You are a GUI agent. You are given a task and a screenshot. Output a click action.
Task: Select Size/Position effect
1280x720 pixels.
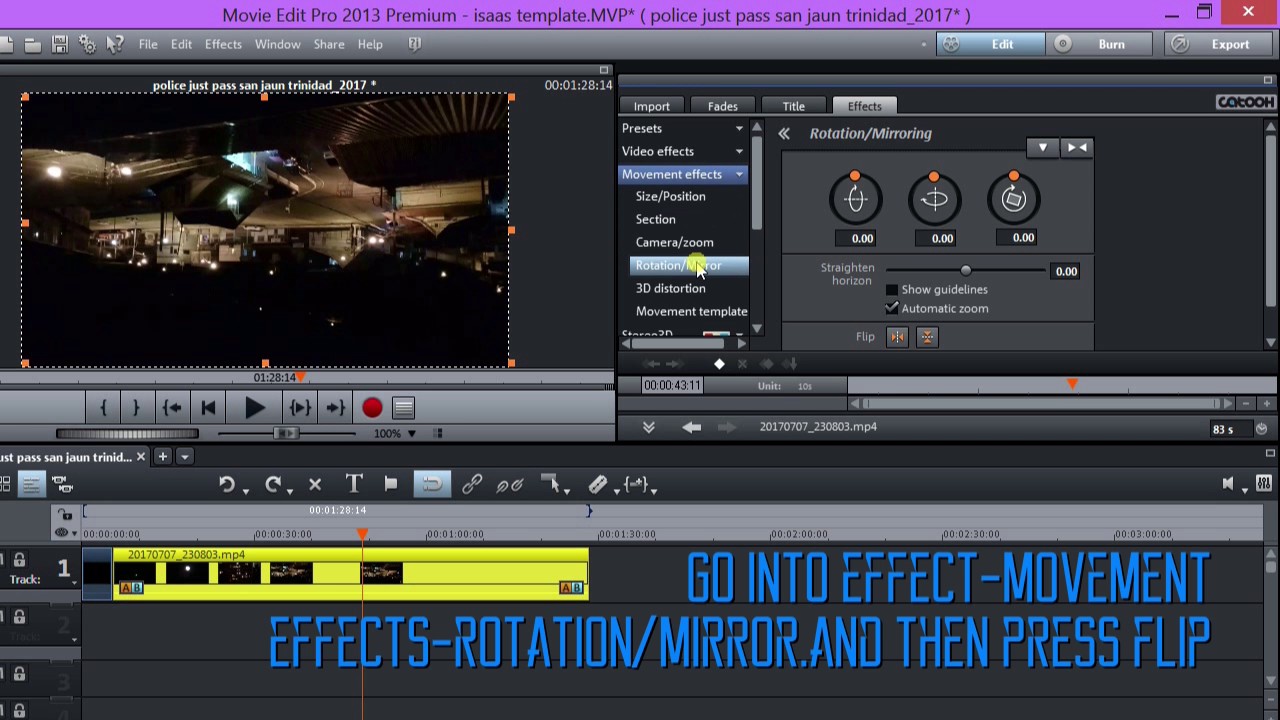670,196
